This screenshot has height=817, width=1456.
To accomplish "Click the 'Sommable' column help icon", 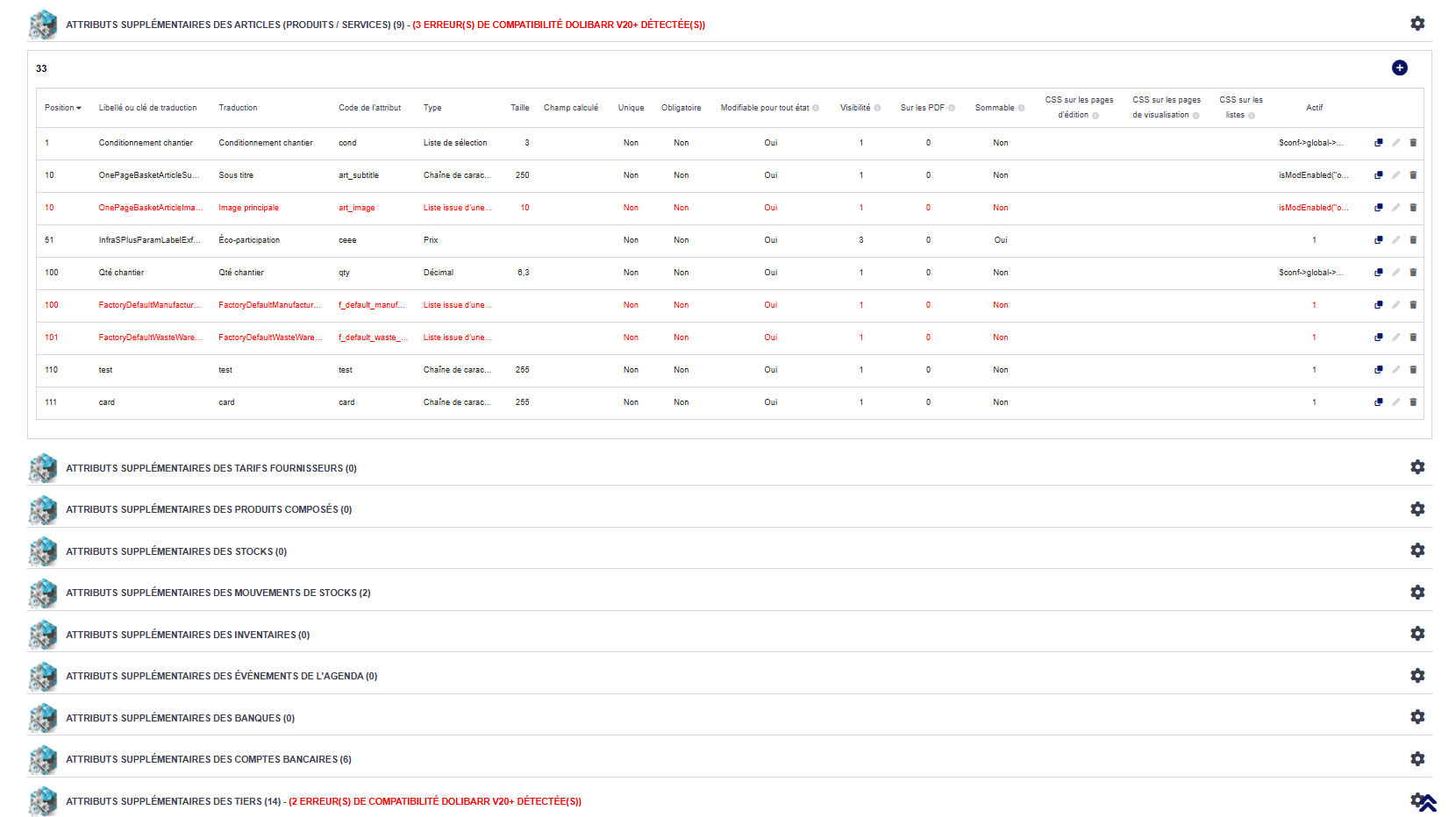I will [1021, 109].
